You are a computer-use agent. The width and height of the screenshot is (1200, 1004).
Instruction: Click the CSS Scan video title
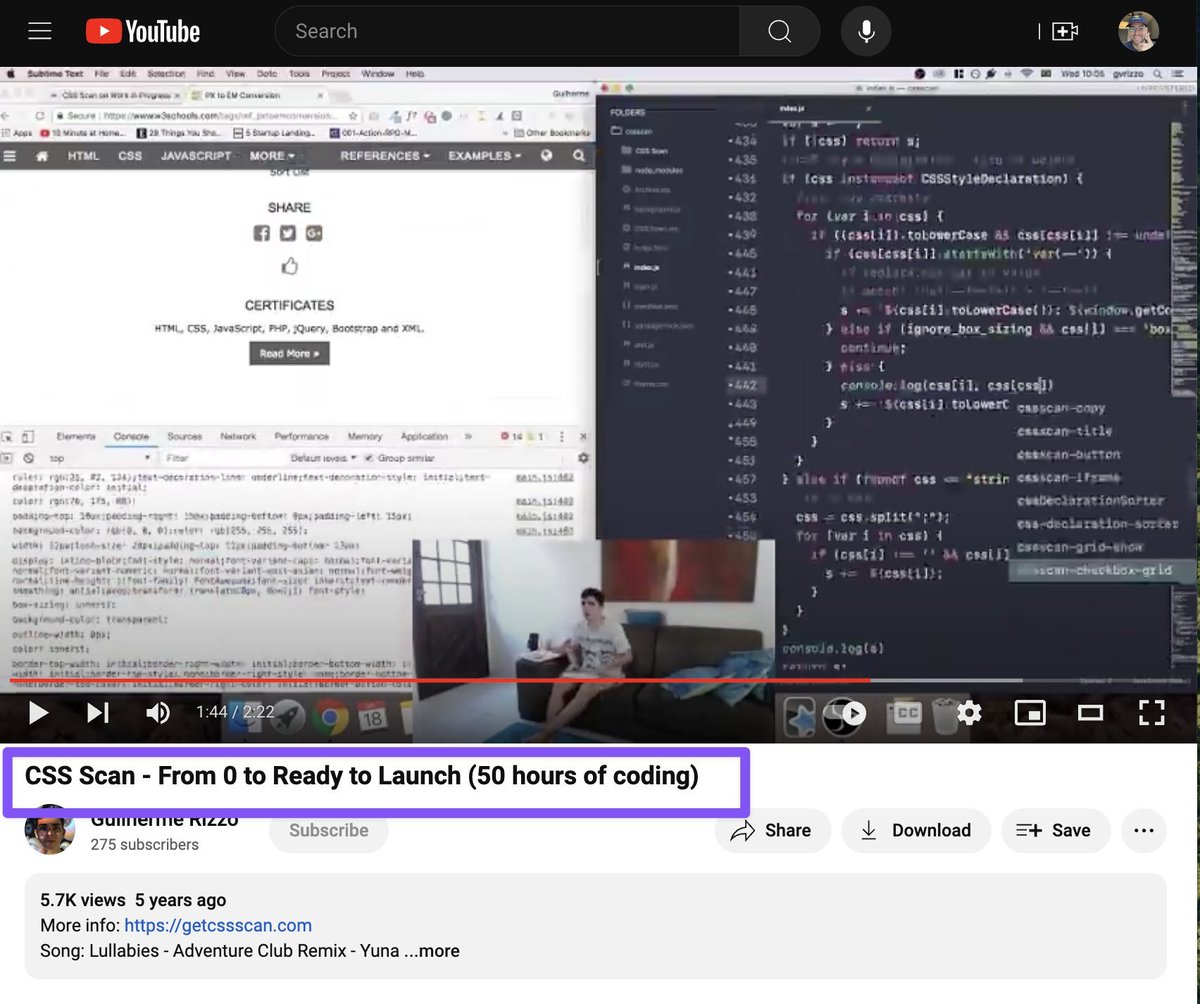361,776
